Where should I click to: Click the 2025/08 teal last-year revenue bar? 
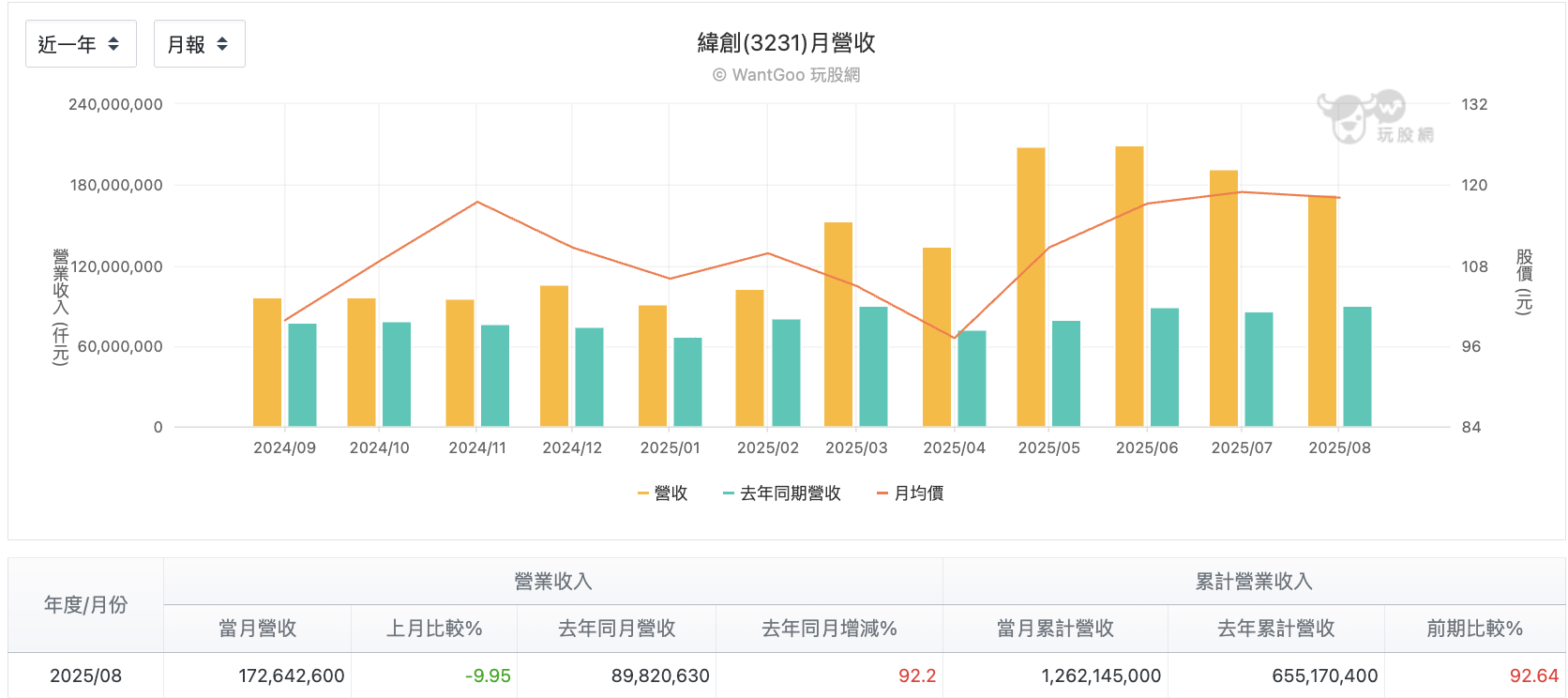[x=1357, y=367]
